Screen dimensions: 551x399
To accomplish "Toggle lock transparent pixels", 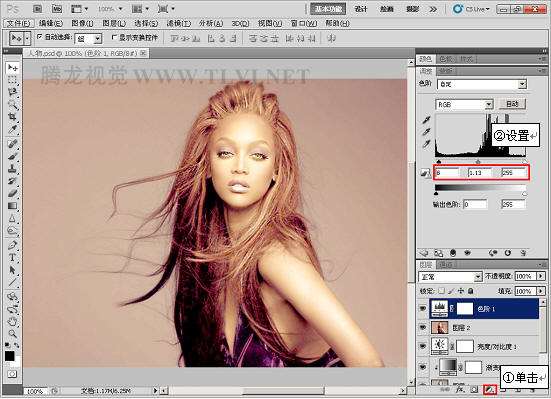I will pyautogui.click(x=442, y=291).
